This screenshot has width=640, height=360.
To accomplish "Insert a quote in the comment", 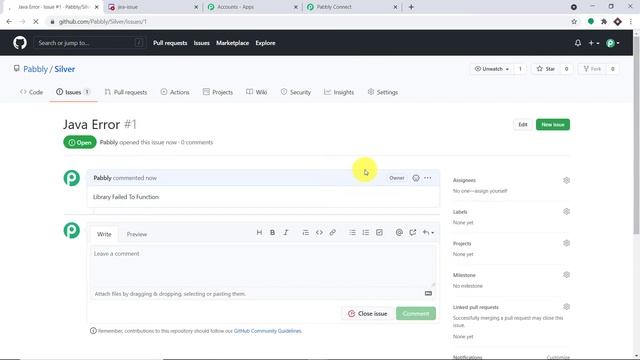I will coord(305,233).
